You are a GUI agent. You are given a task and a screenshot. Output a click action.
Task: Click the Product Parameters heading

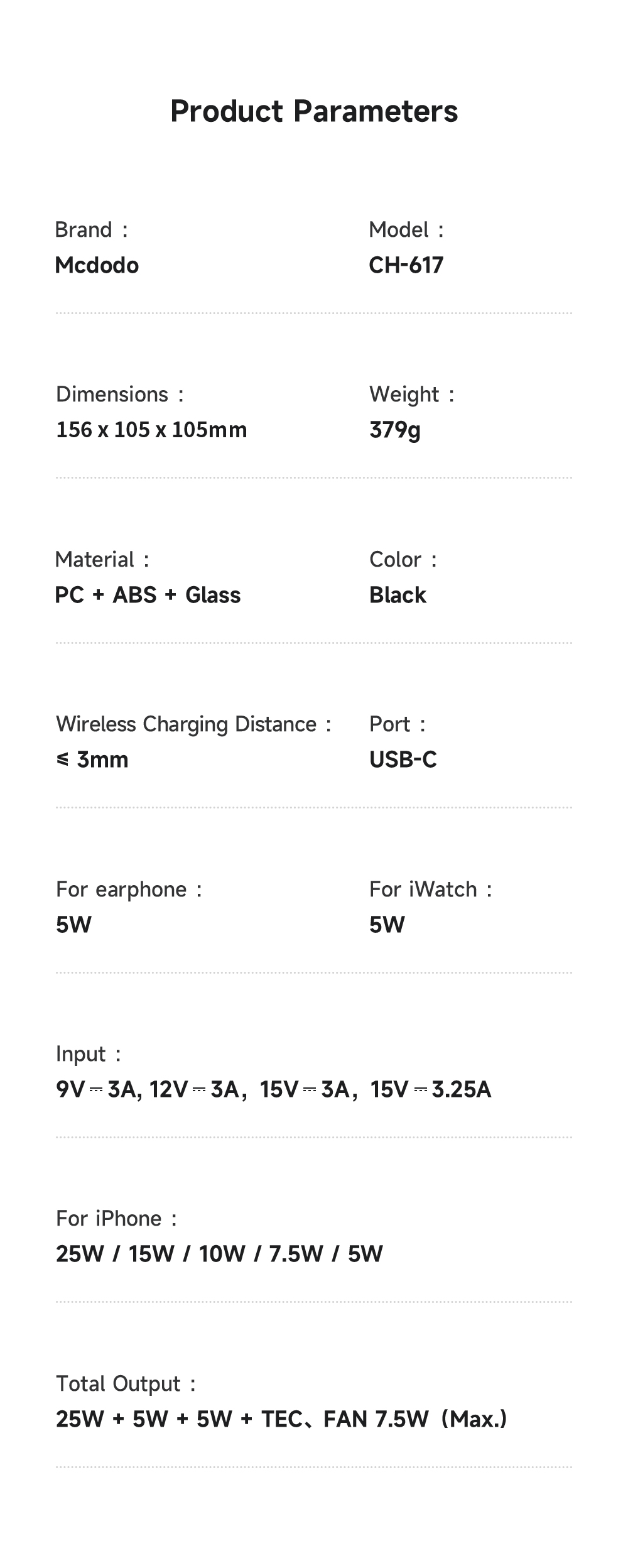(x=314, y=111)
